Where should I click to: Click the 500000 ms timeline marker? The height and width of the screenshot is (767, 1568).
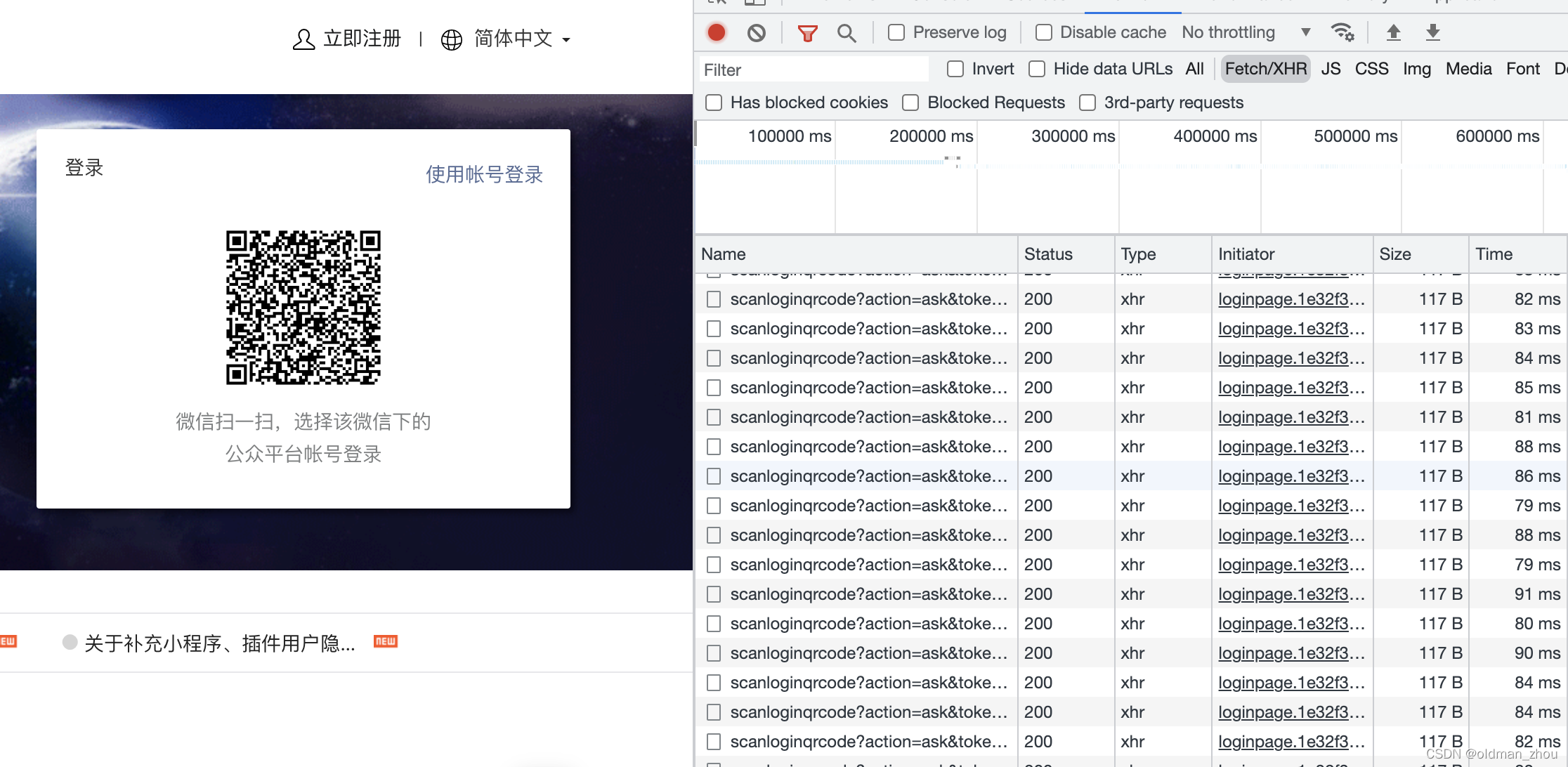pos(1355,136)
